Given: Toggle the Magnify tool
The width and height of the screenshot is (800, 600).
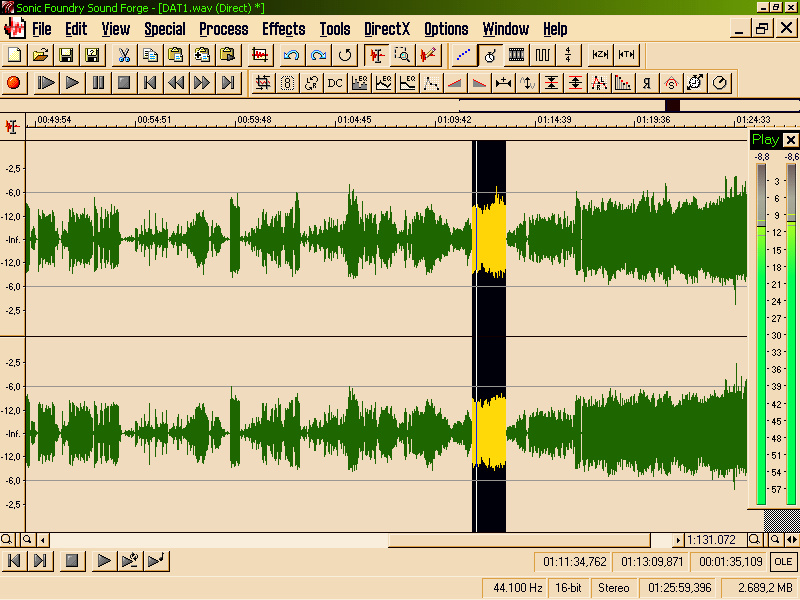Looking at the screenshot, I should [x=402, y=55].
